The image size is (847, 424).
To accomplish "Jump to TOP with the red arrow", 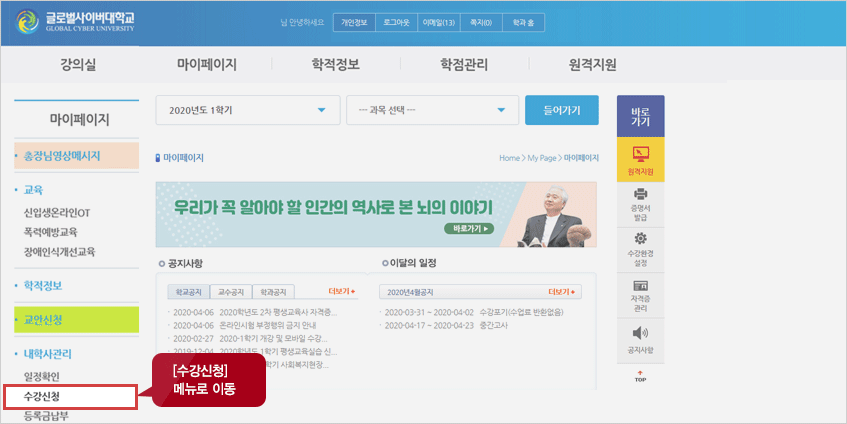I will point(640,376).
